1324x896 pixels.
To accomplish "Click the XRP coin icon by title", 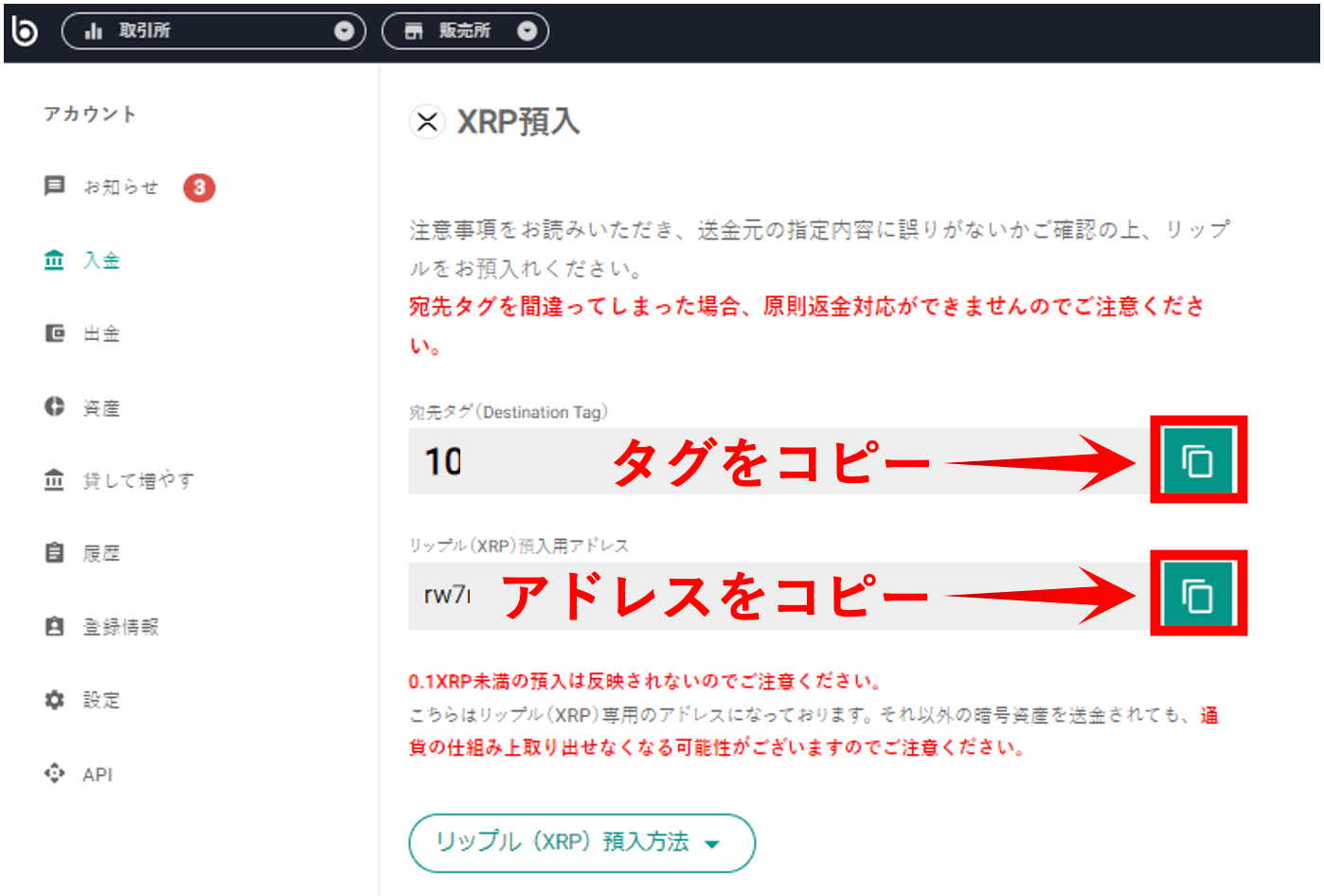I will (x=427, y=122).
